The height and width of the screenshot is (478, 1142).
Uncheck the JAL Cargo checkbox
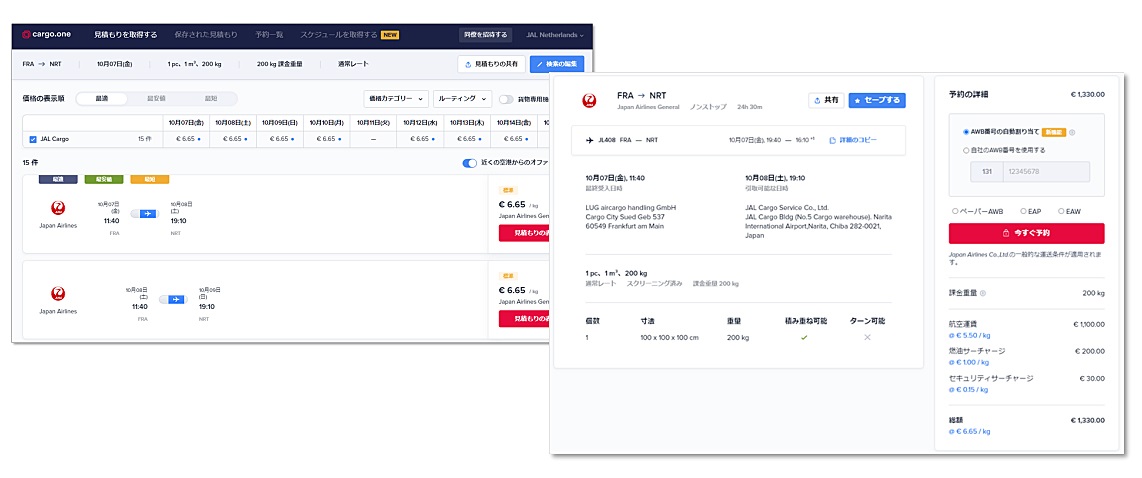tap(33, 138)
